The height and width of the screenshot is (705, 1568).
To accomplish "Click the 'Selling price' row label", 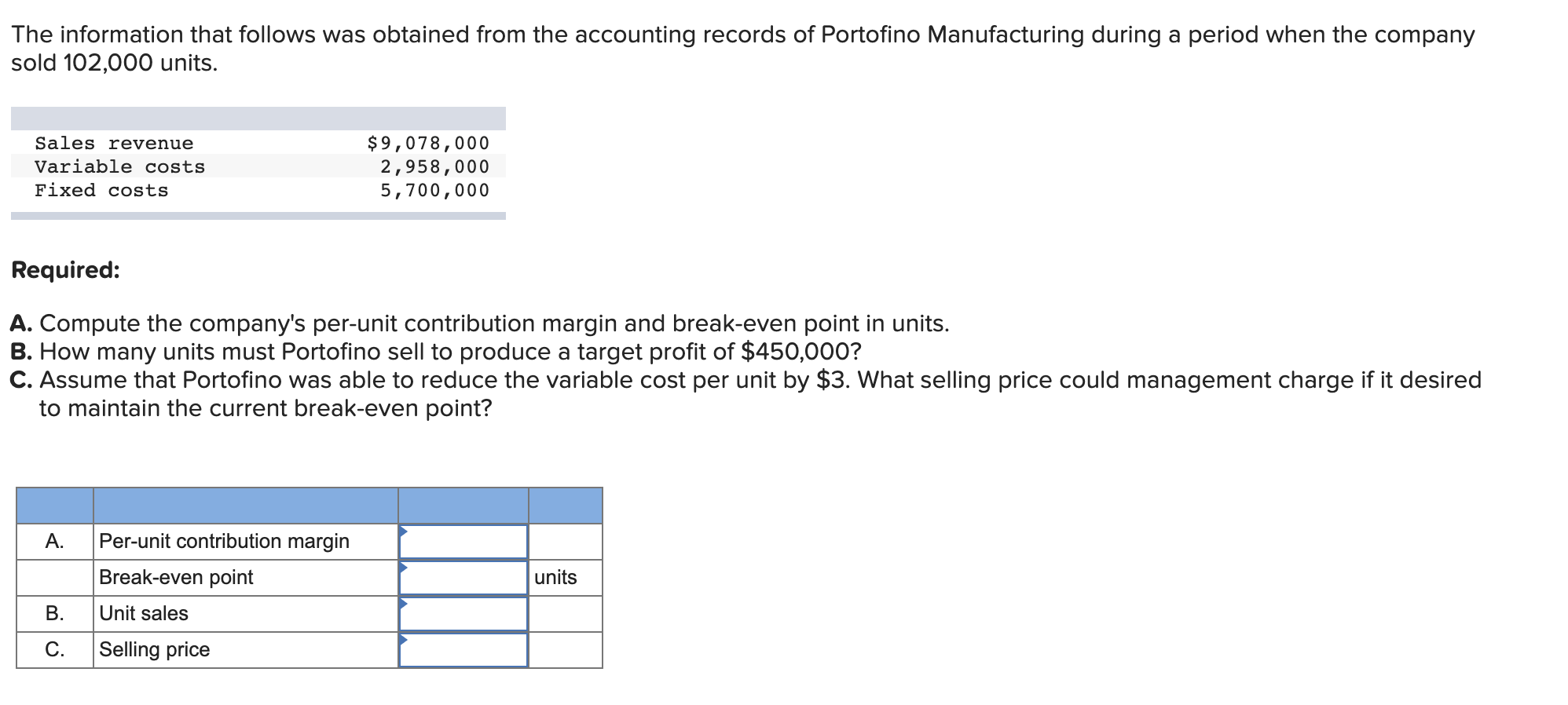I will coord(154,650).
